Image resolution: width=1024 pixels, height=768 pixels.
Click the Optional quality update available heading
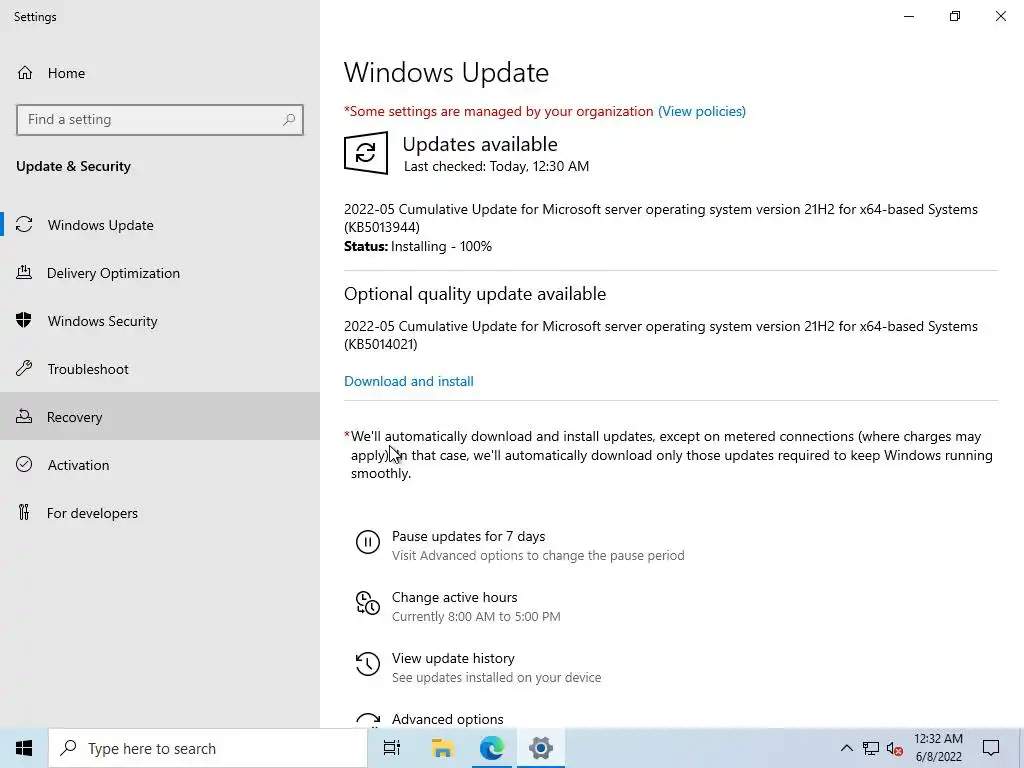475,294
